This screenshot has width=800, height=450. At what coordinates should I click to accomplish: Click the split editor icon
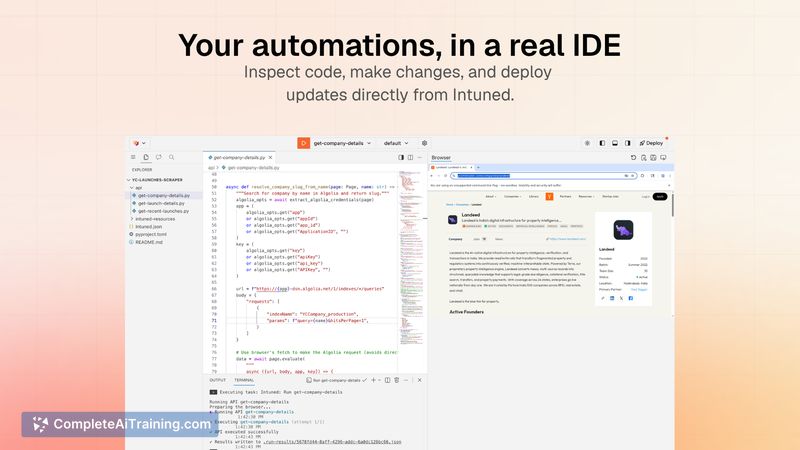[x=410, y=158]
